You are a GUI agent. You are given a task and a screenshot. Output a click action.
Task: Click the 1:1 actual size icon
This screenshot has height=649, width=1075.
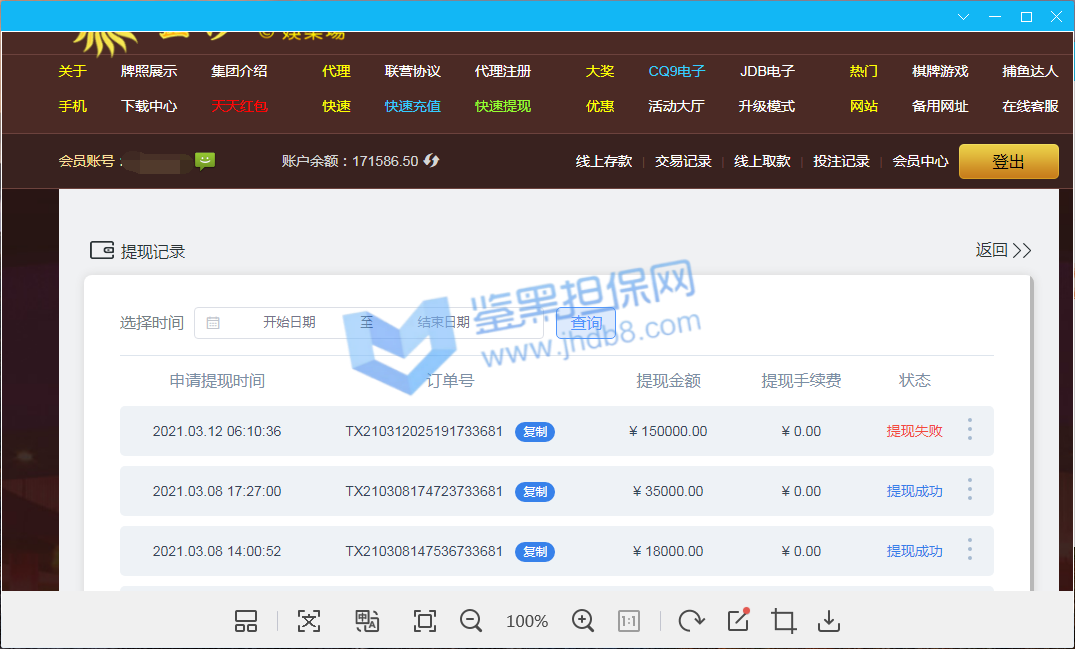[629, 621]
